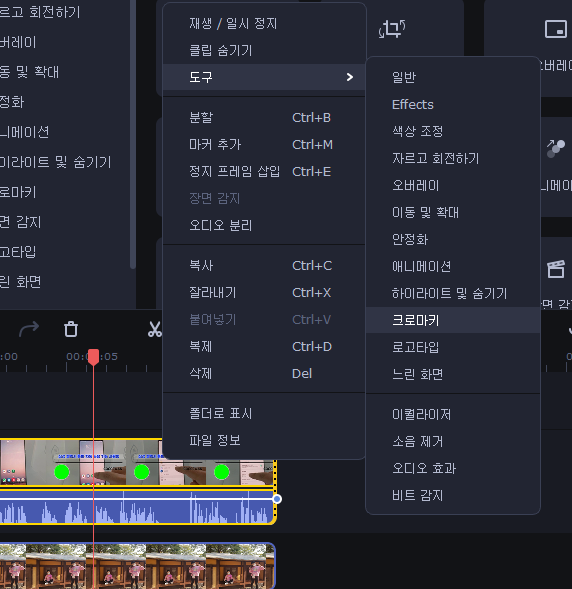
Task: Choose 마커 추가 menu entry
Action: point(264,145)
